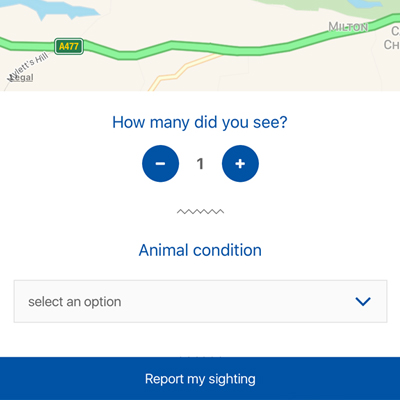Tap the location arrow icon beside Legal
The height and width of the screenshot is (400, 400).
click(11, 79)
